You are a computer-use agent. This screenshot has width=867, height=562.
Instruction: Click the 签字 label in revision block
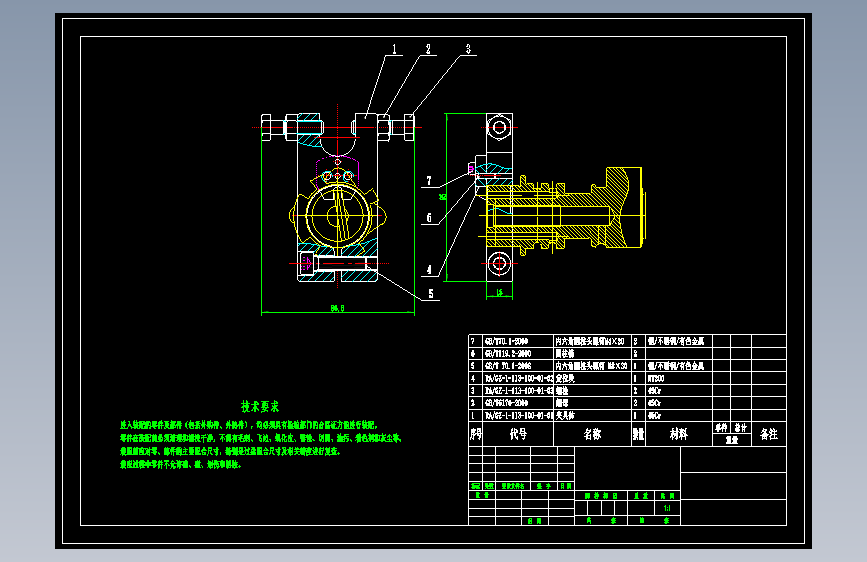click(544, 486)
